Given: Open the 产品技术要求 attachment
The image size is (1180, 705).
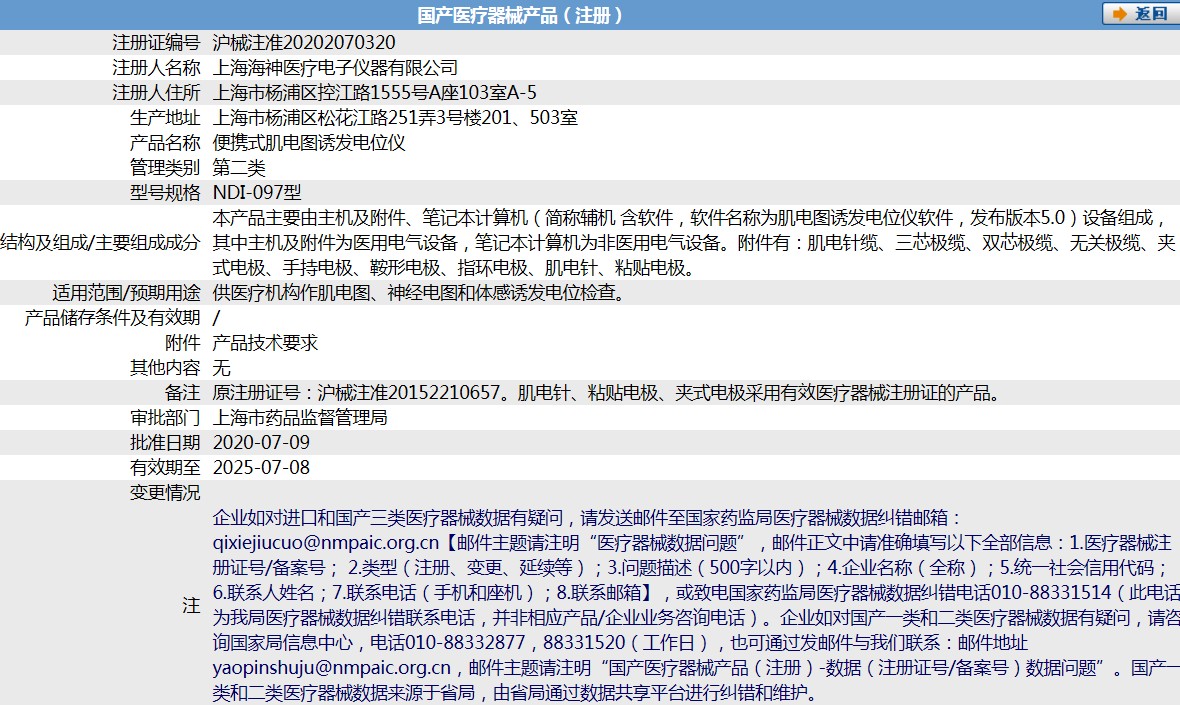Looking at the screenshot, I should click(x=266, y=342).
